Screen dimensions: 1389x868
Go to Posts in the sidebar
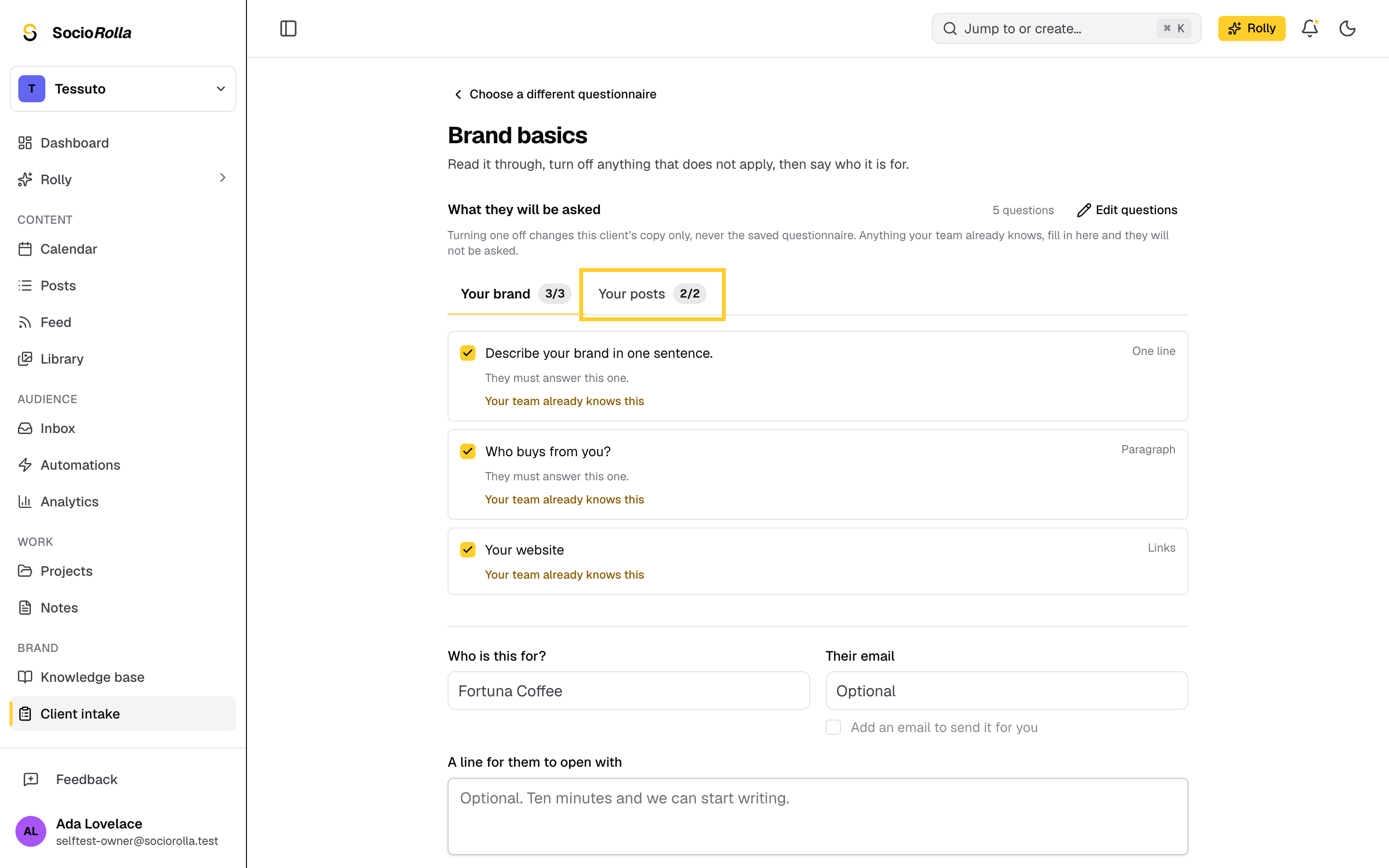tap(123, 285)
